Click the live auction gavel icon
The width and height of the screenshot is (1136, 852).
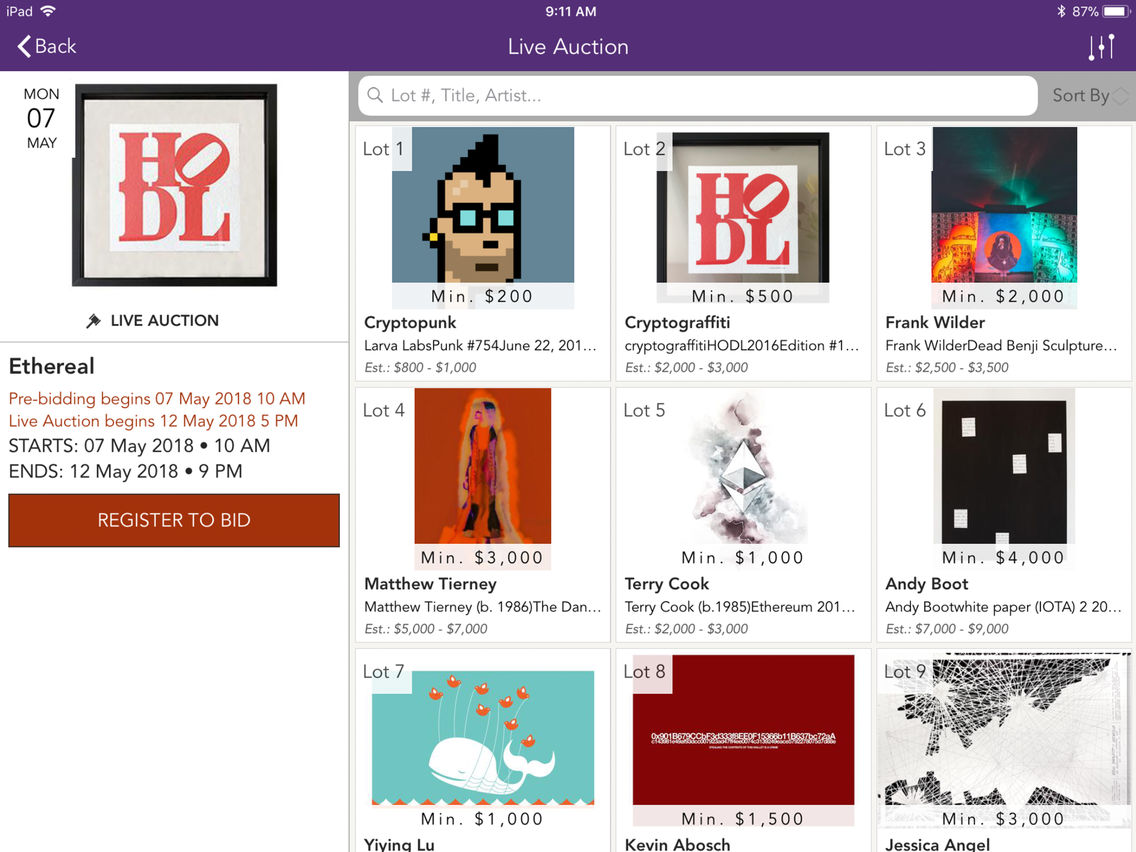(x=93, y=320)
